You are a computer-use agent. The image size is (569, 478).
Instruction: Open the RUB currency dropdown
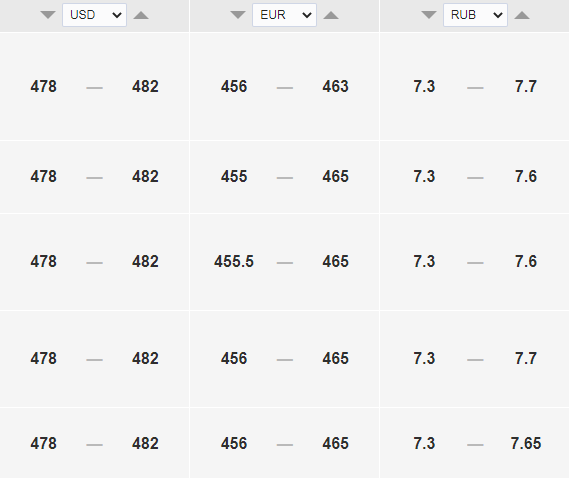(475, 15)
